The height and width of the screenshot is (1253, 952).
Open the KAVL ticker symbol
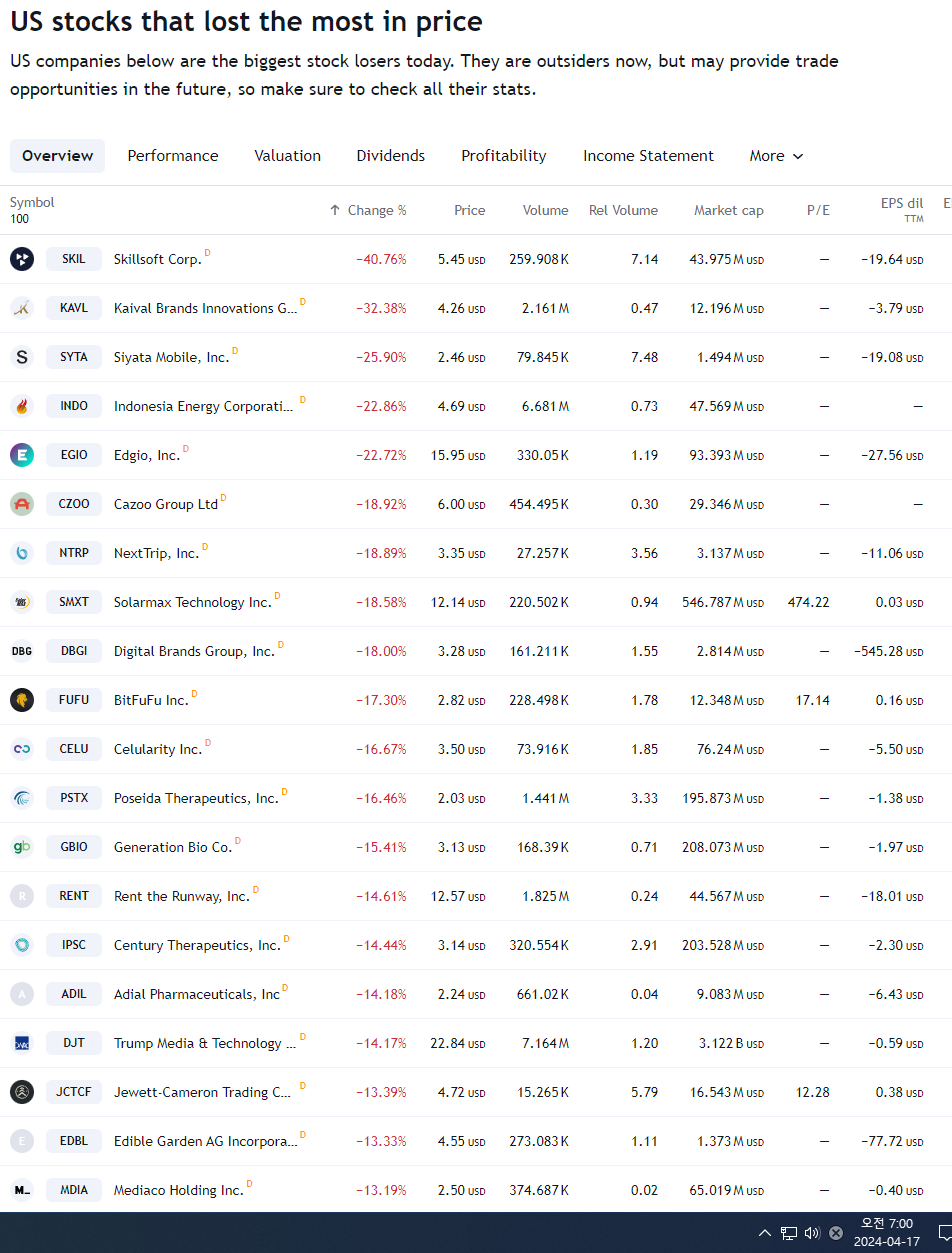point(74,308)
